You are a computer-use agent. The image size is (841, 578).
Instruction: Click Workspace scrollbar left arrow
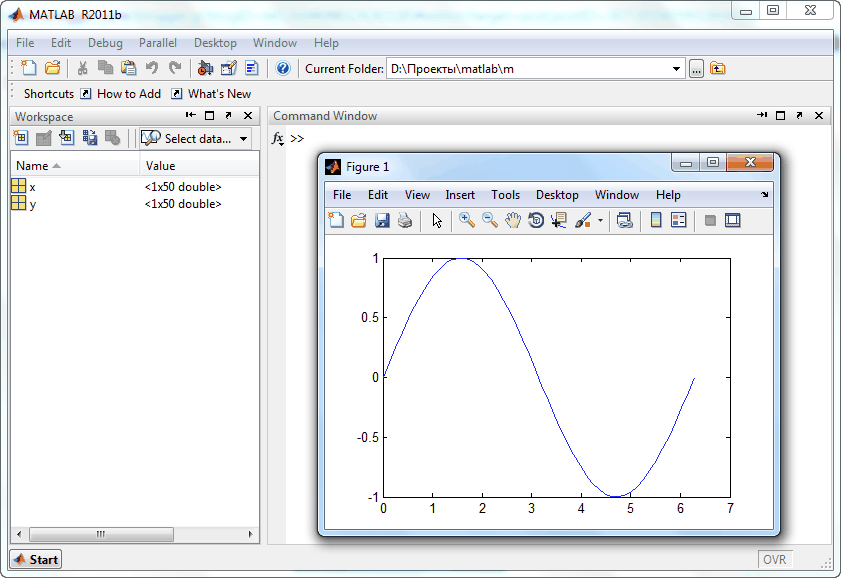[19, 534]
